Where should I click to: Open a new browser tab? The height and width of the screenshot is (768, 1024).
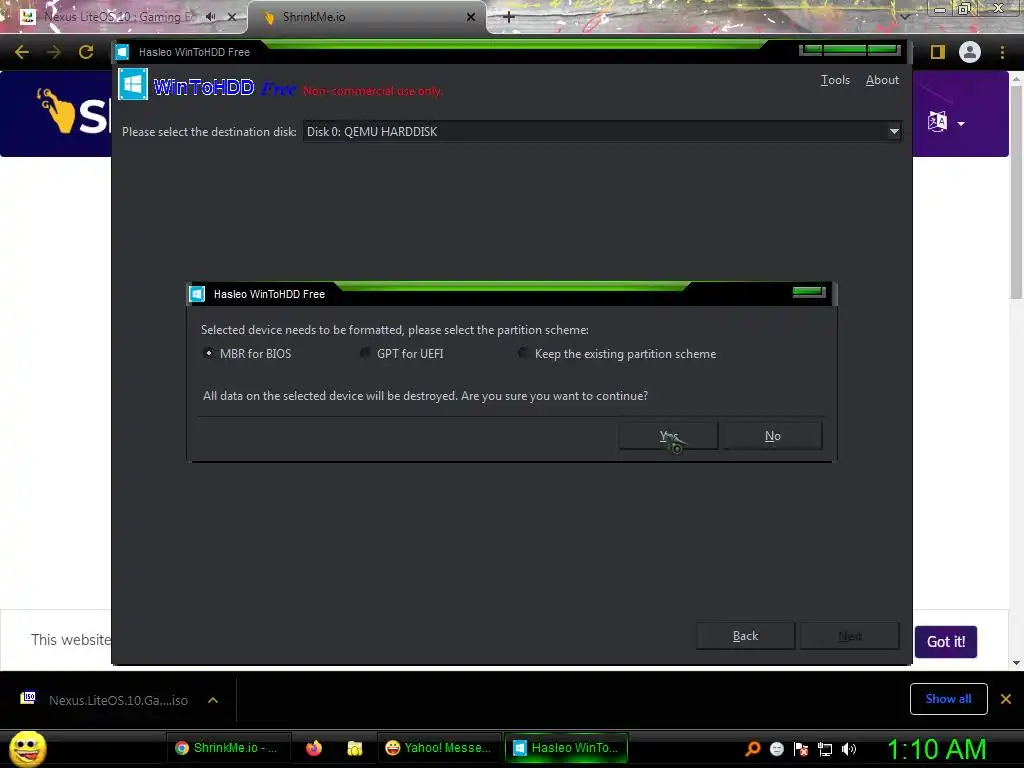(x=509, y=17)
